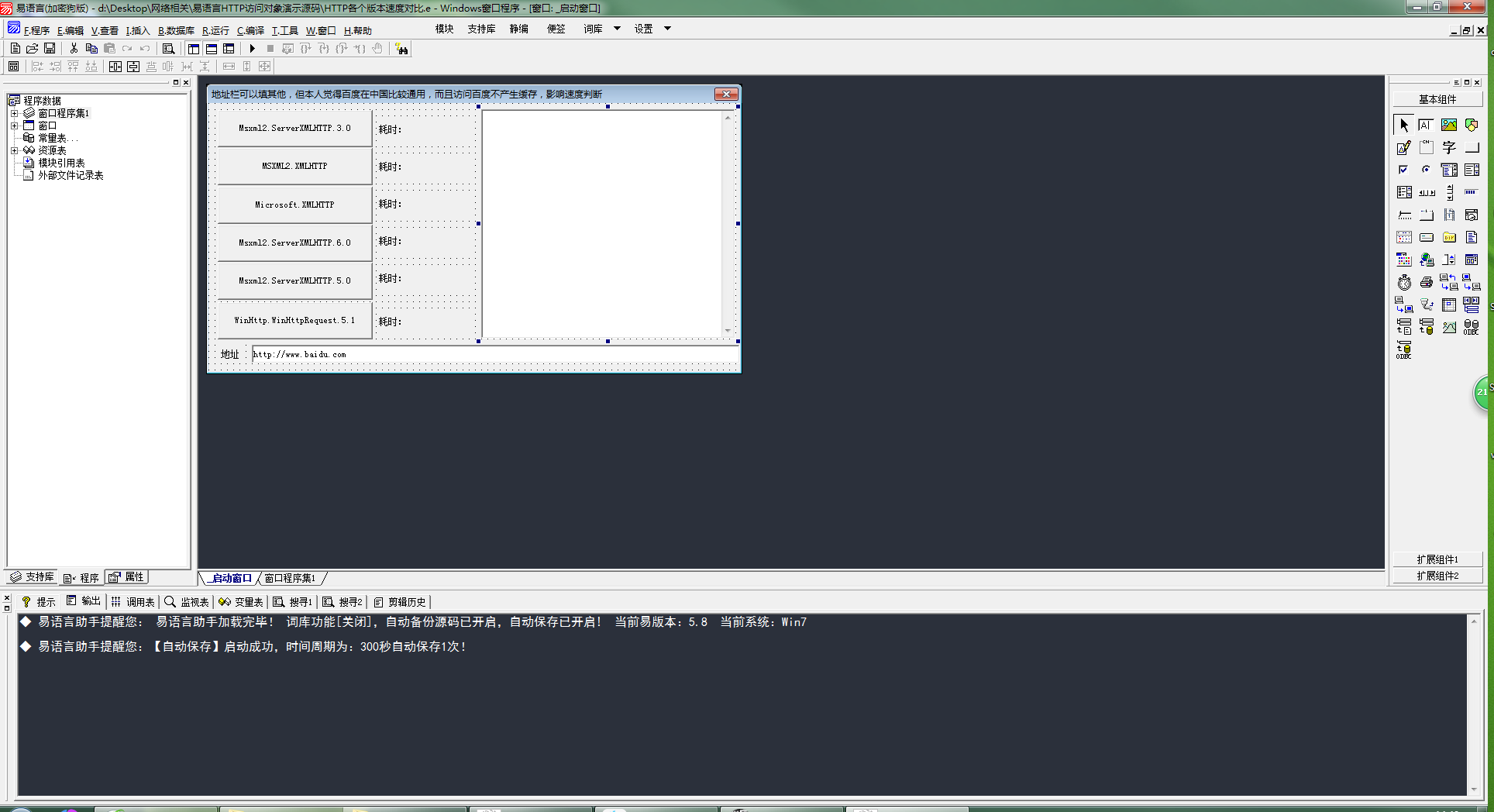The width and height of the screenshot is (1494, 812).
Task: Select 模块引用表 in the program tree
Action: coord(61,163)
